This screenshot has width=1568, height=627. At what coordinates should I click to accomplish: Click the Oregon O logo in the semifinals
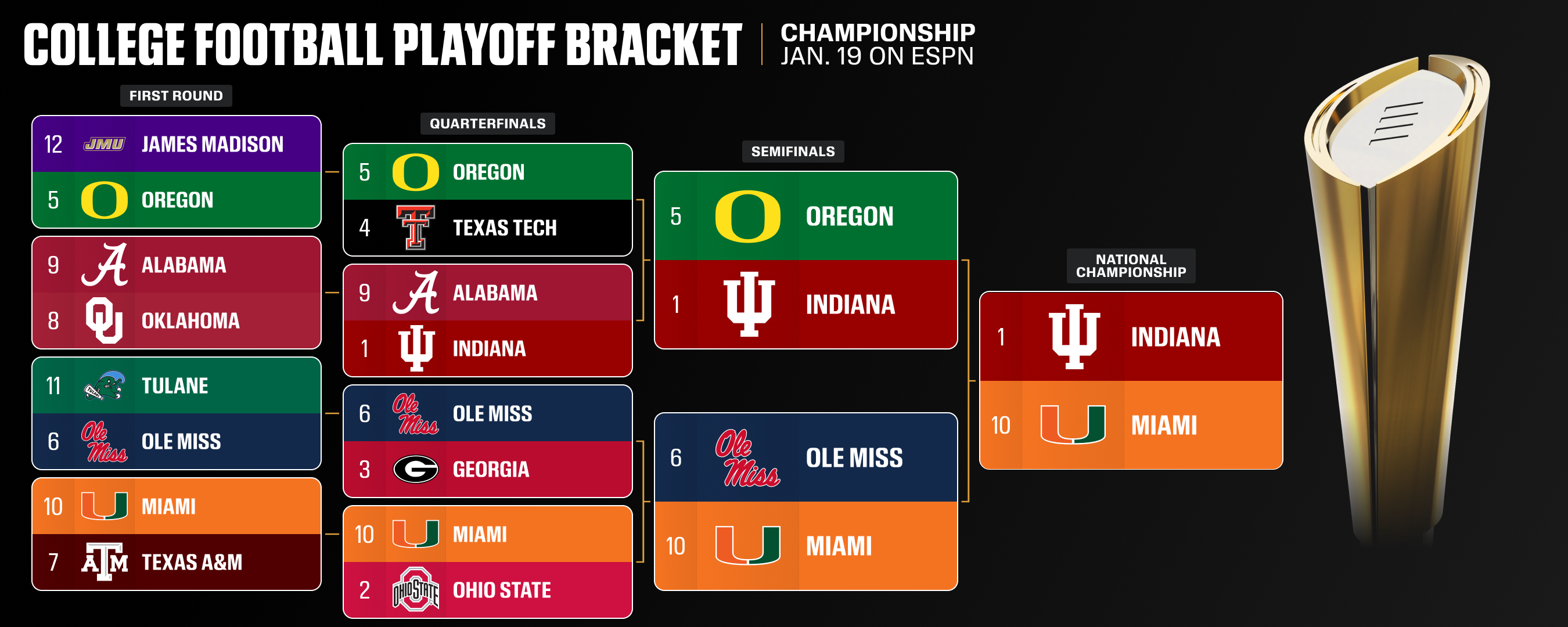(747, 217)
